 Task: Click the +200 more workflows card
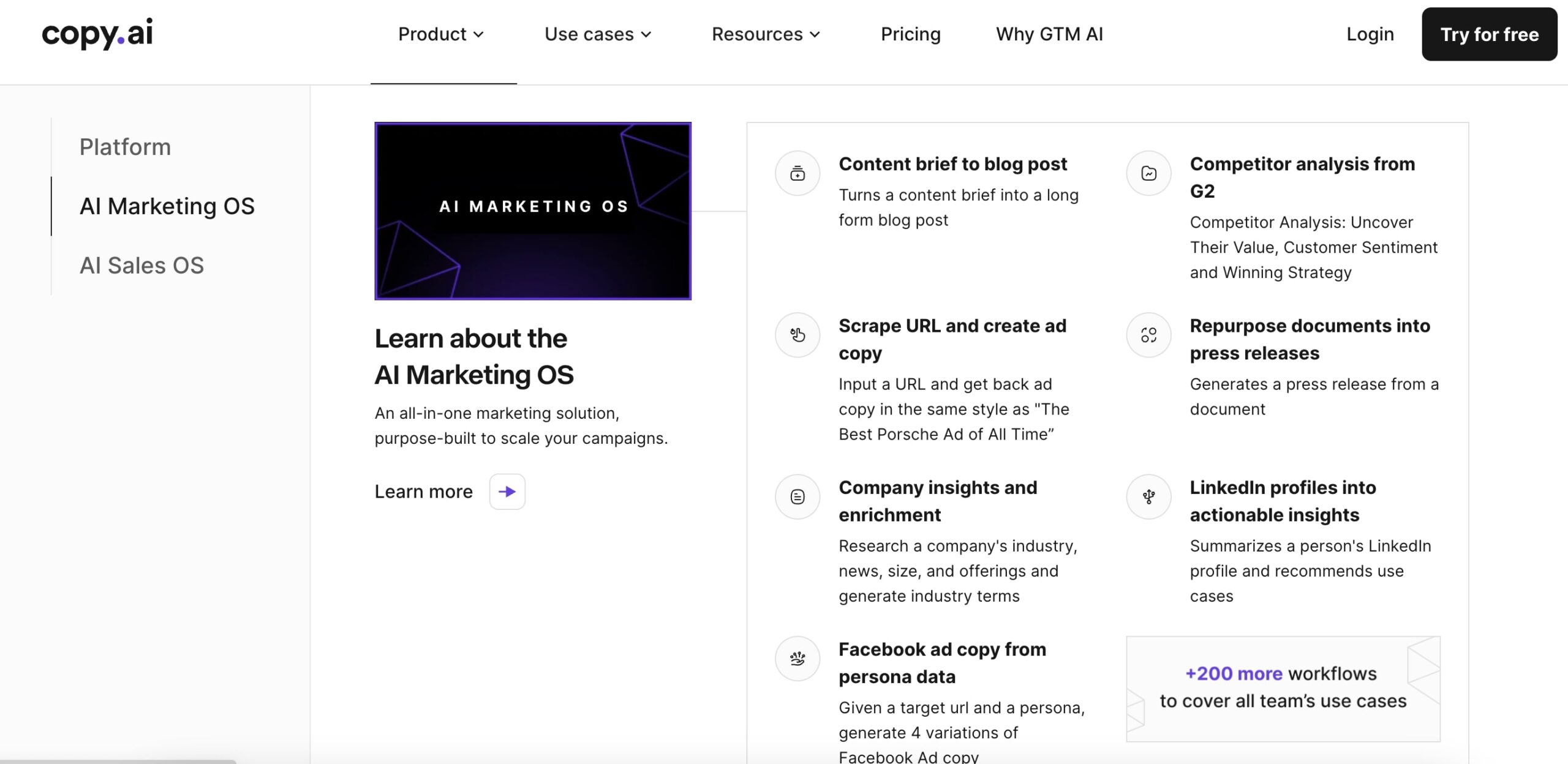tap(1283, 689)
